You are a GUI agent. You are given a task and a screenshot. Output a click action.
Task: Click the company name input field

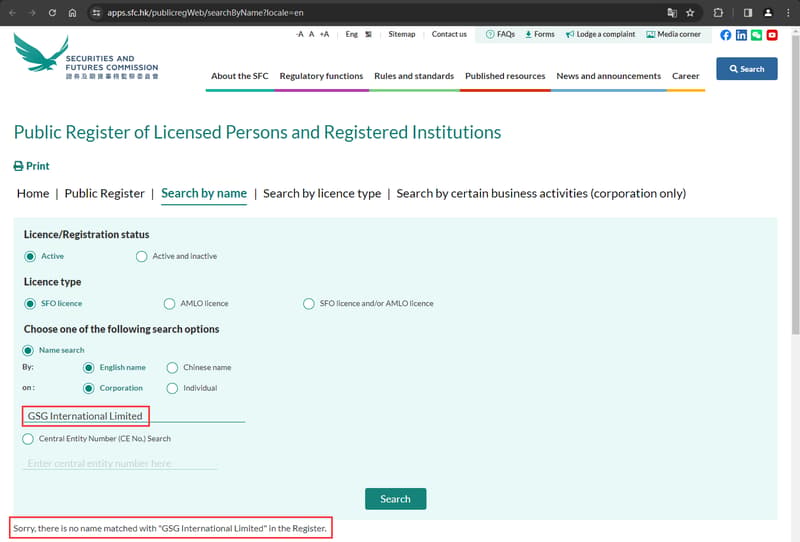pyautogui.click(x=134, y=416)
